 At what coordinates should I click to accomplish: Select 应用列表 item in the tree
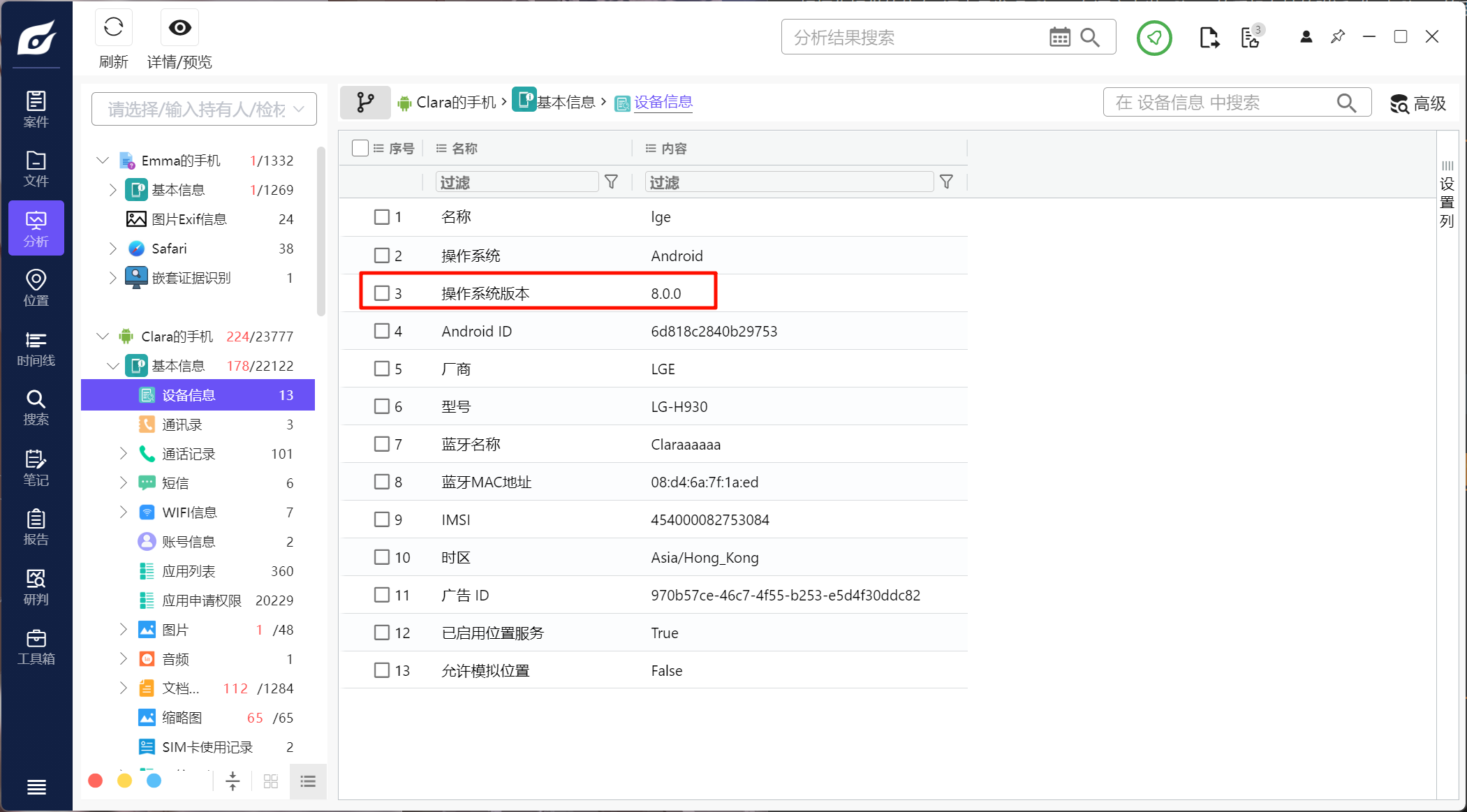[x=189, y=571]
